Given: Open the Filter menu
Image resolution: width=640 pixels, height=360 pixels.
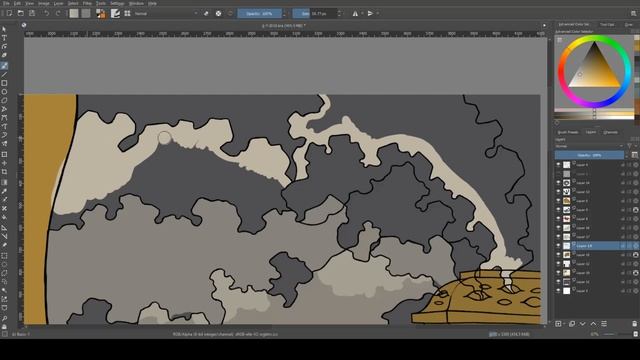Looking at the screenshot, I should [x=87, y=3].
